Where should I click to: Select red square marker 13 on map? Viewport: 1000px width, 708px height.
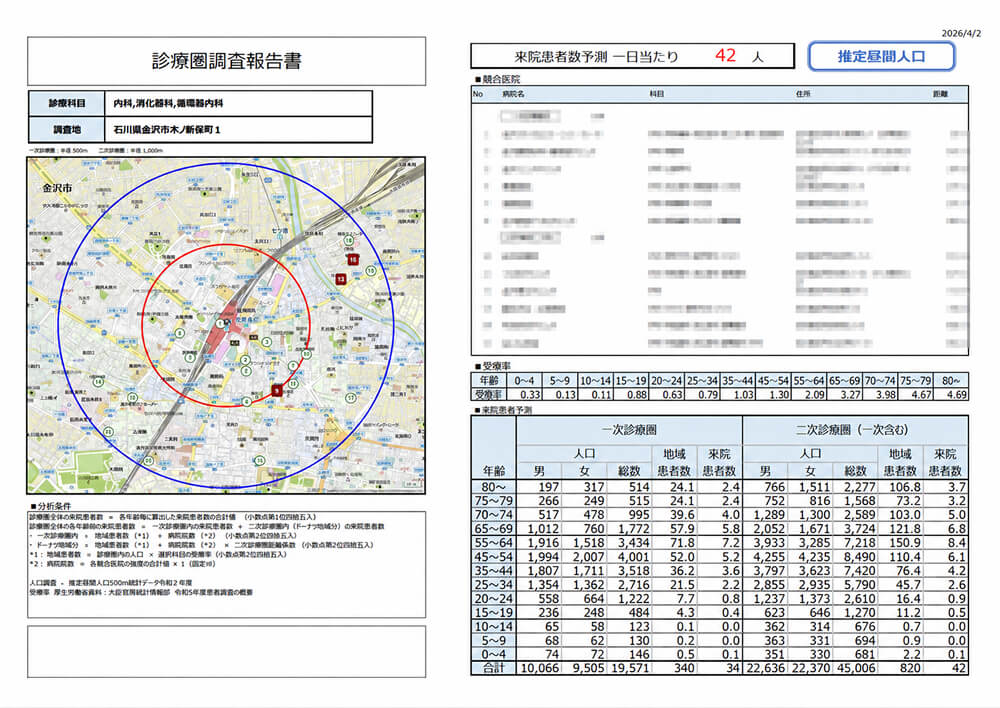coord(341,279)
